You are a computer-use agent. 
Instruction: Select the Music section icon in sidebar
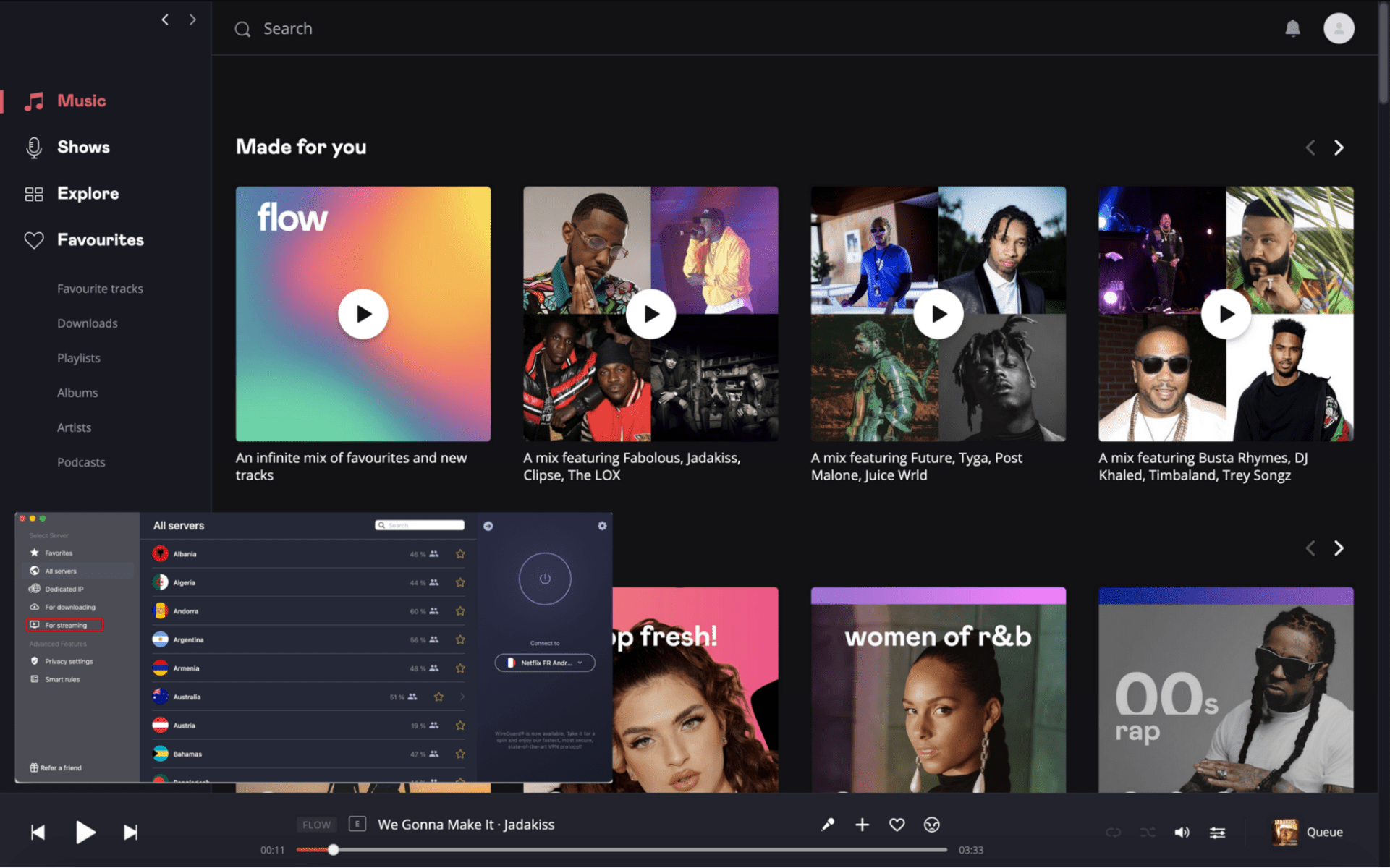(33, 101)
